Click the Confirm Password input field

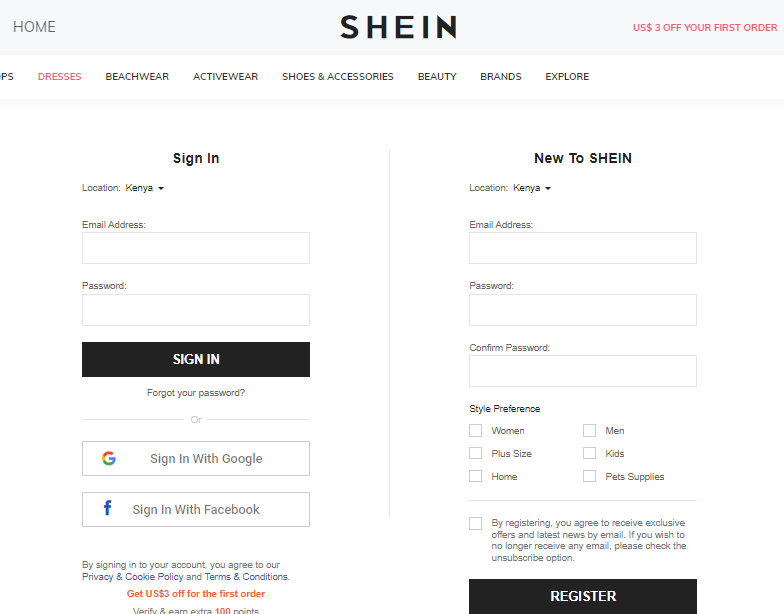(583, 371)
